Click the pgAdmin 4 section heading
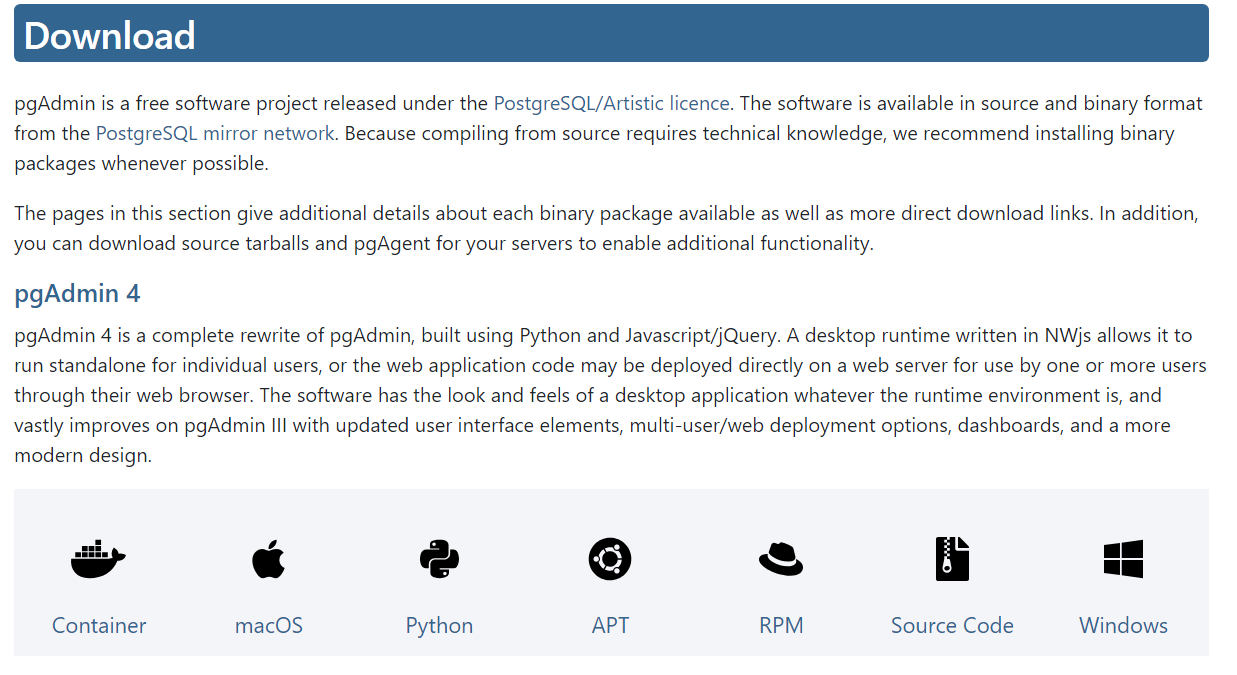This screenshot has height=675, width=1237. [77, 294]
